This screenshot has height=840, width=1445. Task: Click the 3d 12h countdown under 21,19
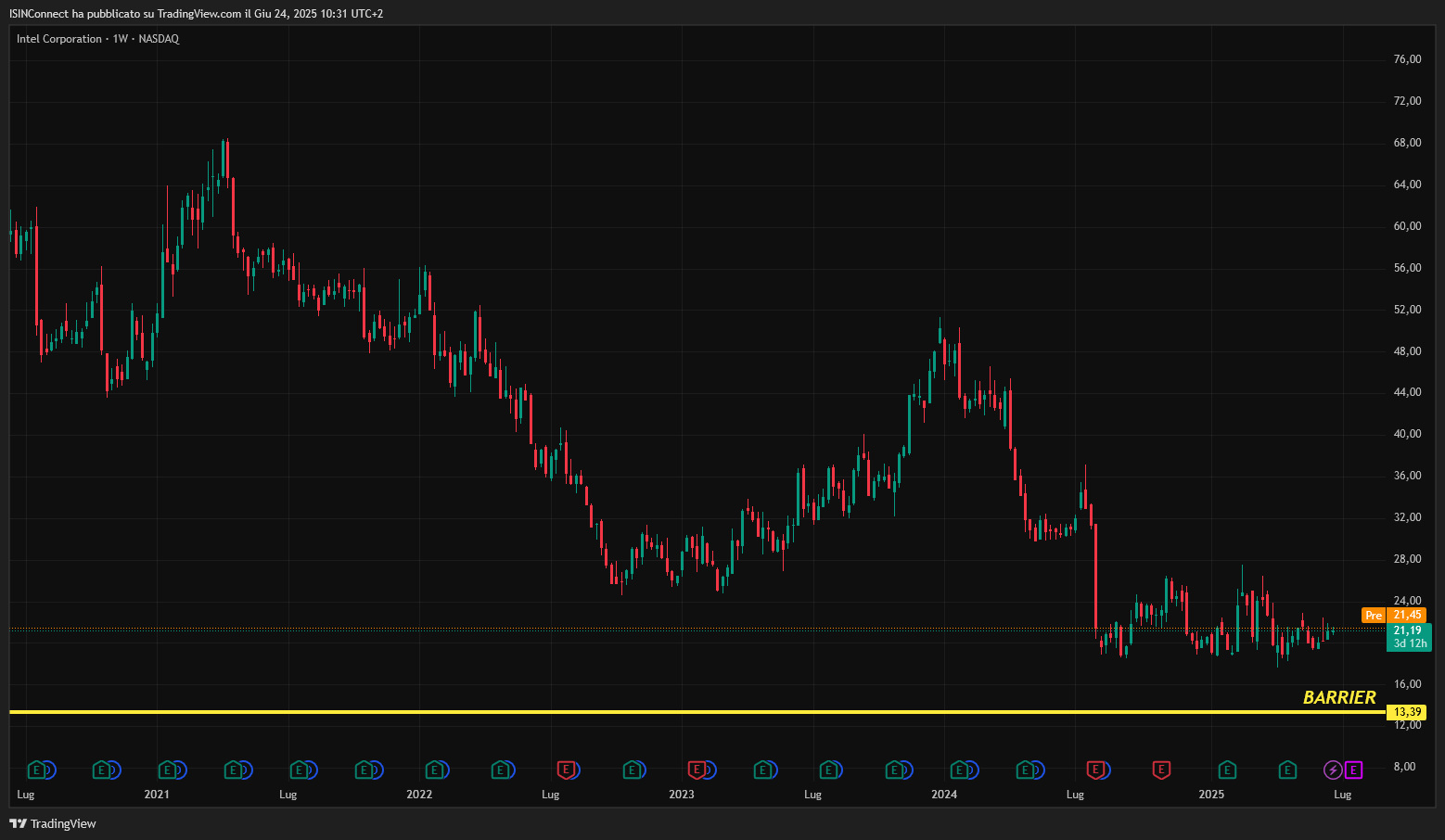tap(1410, 643)
